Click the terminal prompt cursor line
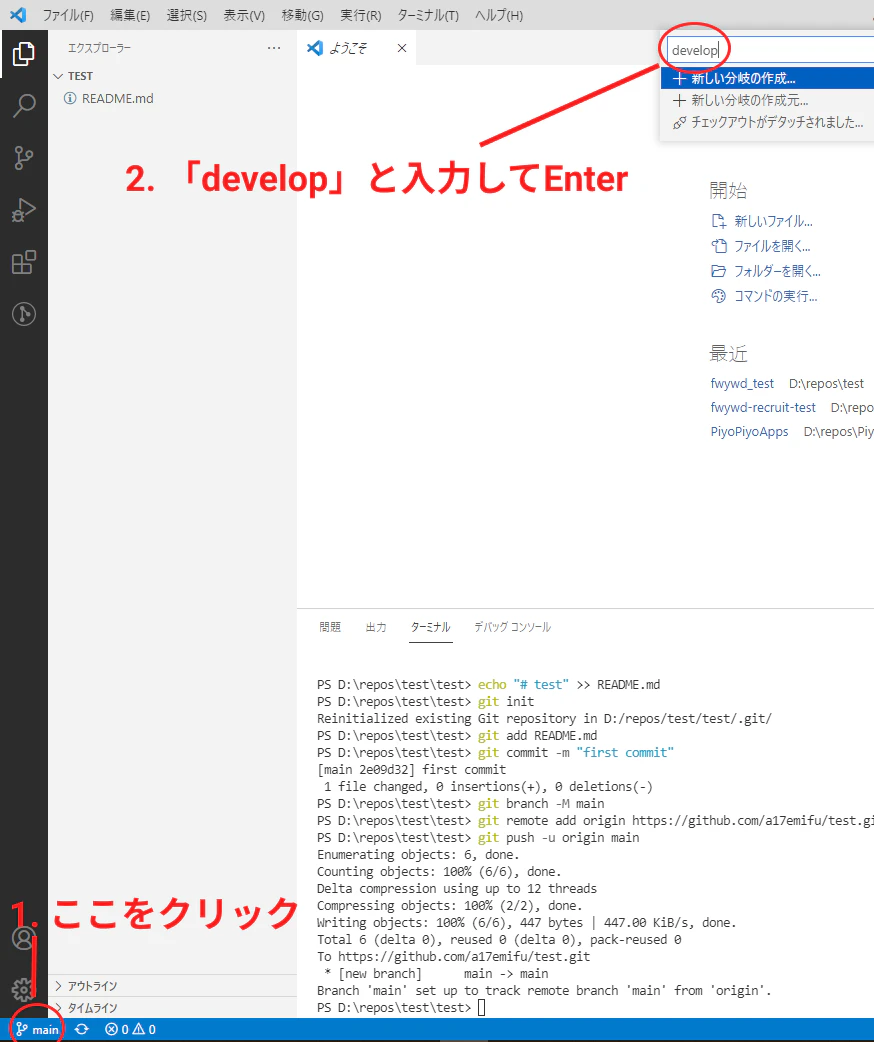Viewport: 874px width, 1042px height. [x=401, y=1008]
